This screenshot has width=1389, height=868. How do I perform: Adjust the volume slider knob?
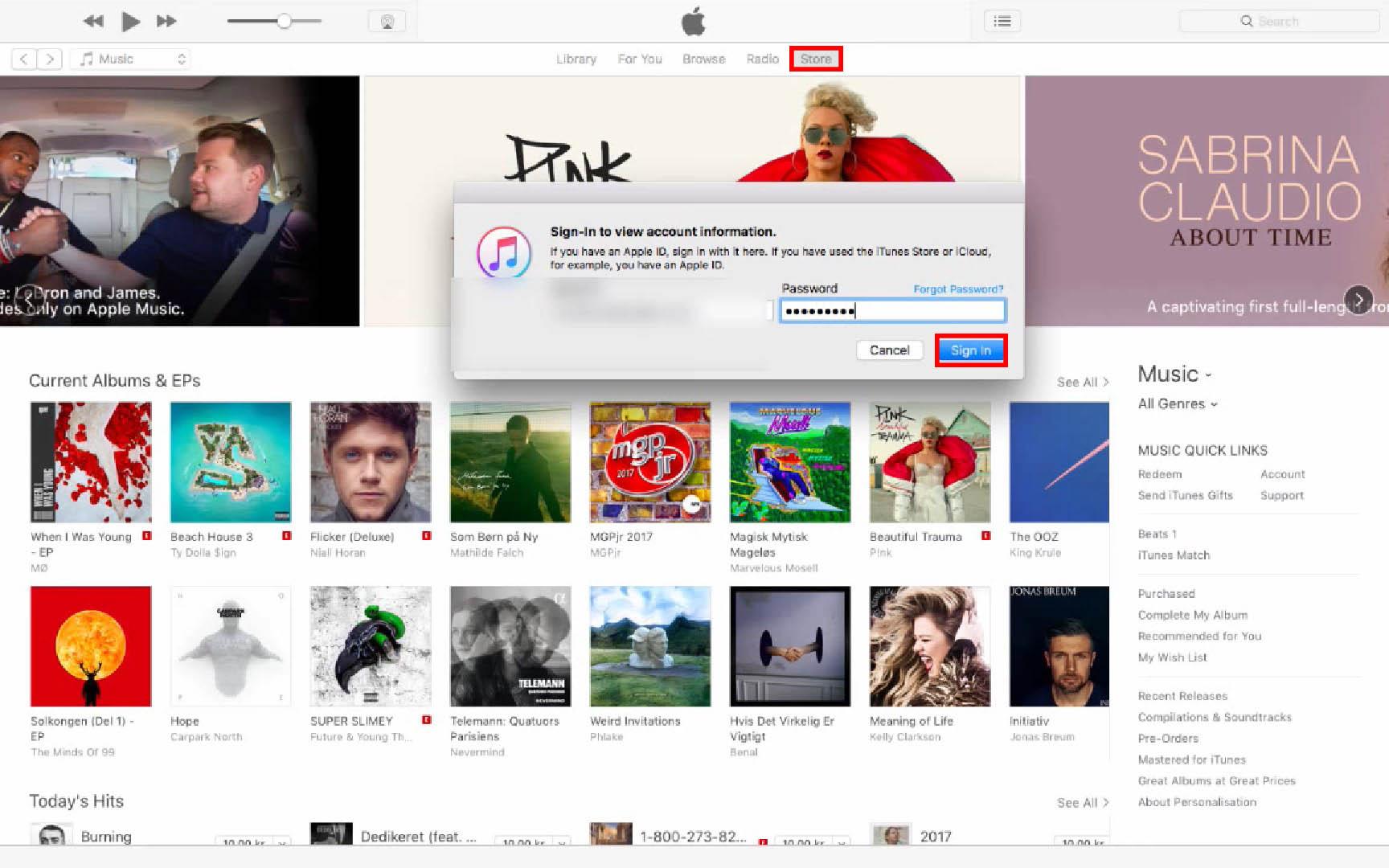tap(284, 22)
